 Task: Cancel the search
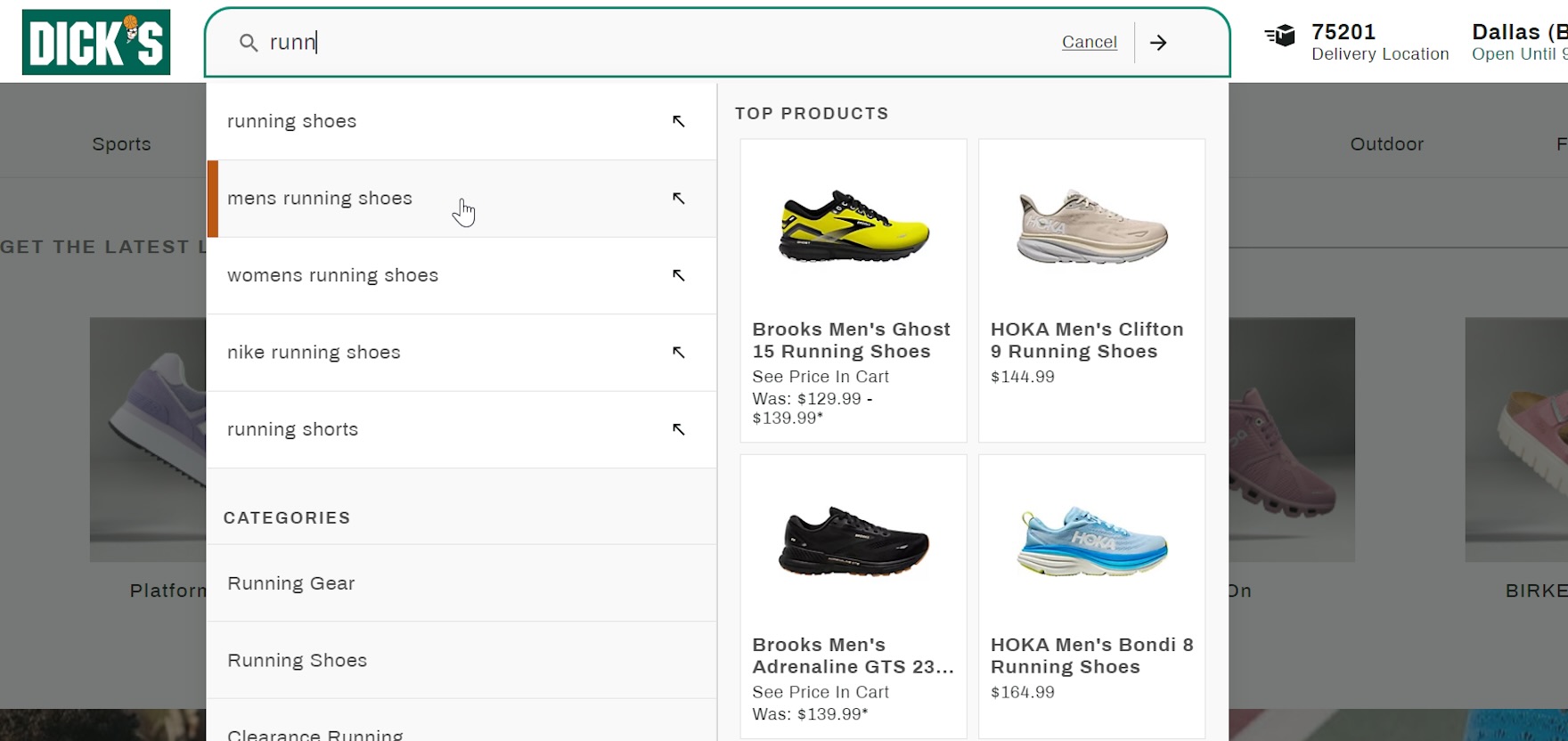click(x=1089, y=42)
